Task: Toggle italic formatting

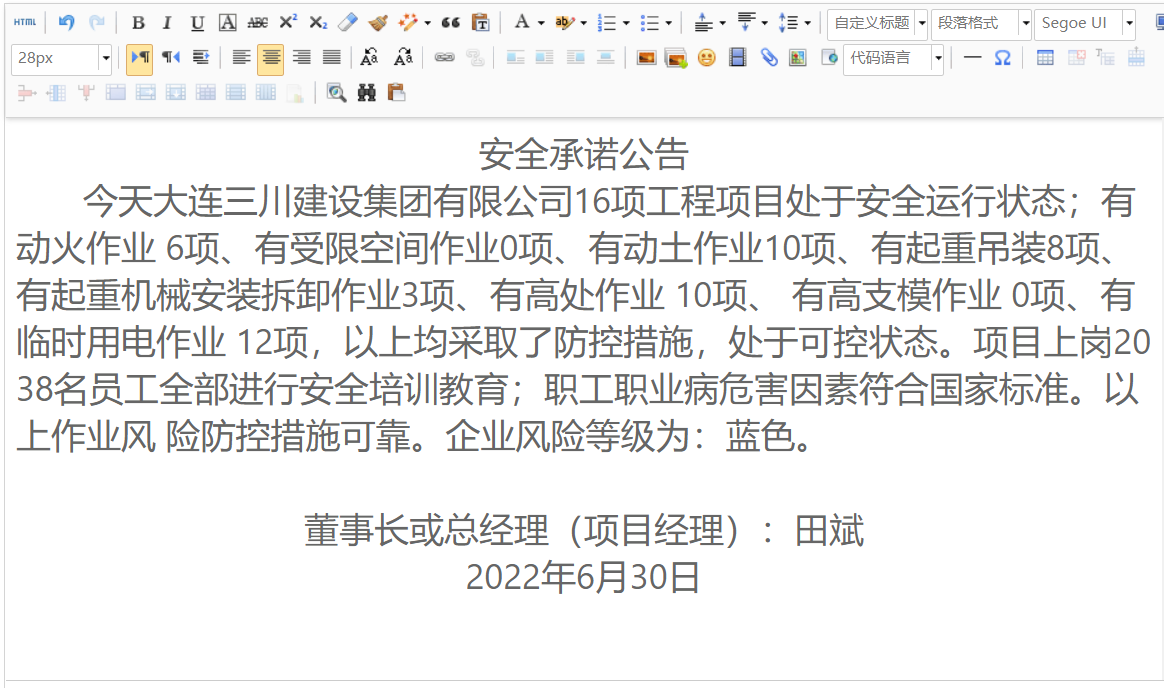Action: click(167, 23)
